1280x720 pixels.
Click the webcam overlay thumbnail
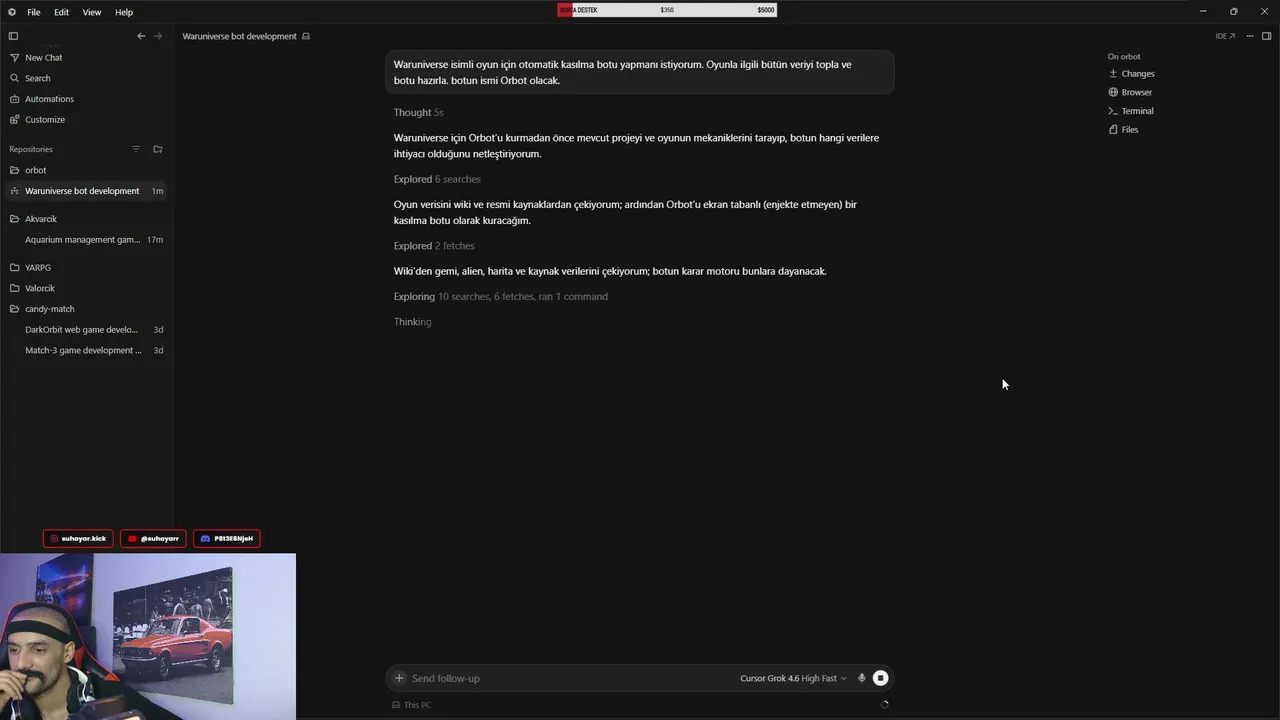tap(148, 637)
